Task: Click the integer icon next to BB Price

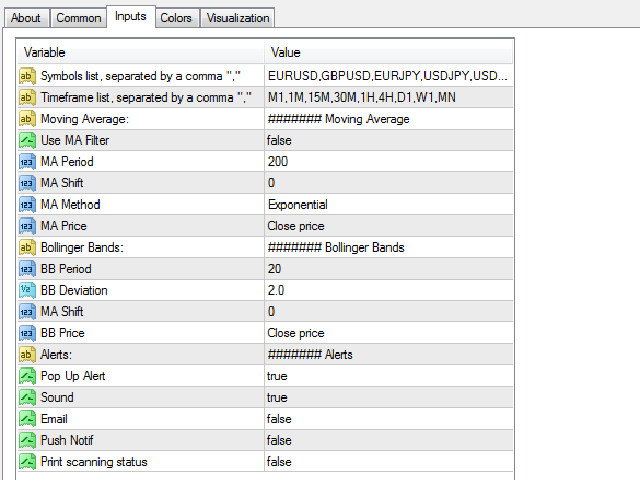Action: (27, 333)
